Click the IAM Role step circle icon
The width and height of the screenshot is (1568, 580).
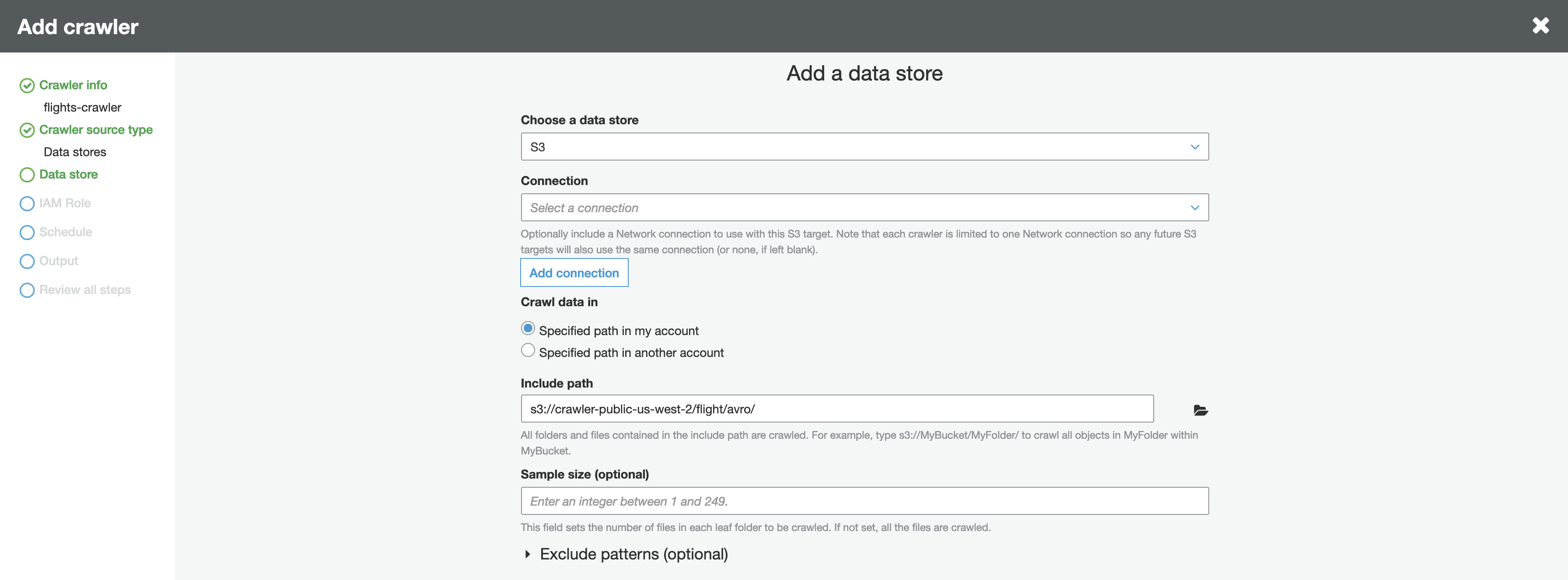pyautogui.click(x=27, y=203)
